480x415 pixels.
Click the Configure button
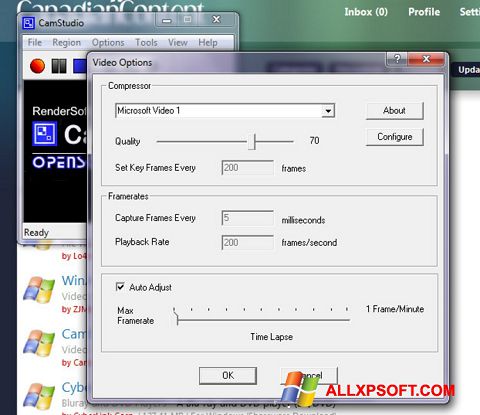[x=395, y=137]
